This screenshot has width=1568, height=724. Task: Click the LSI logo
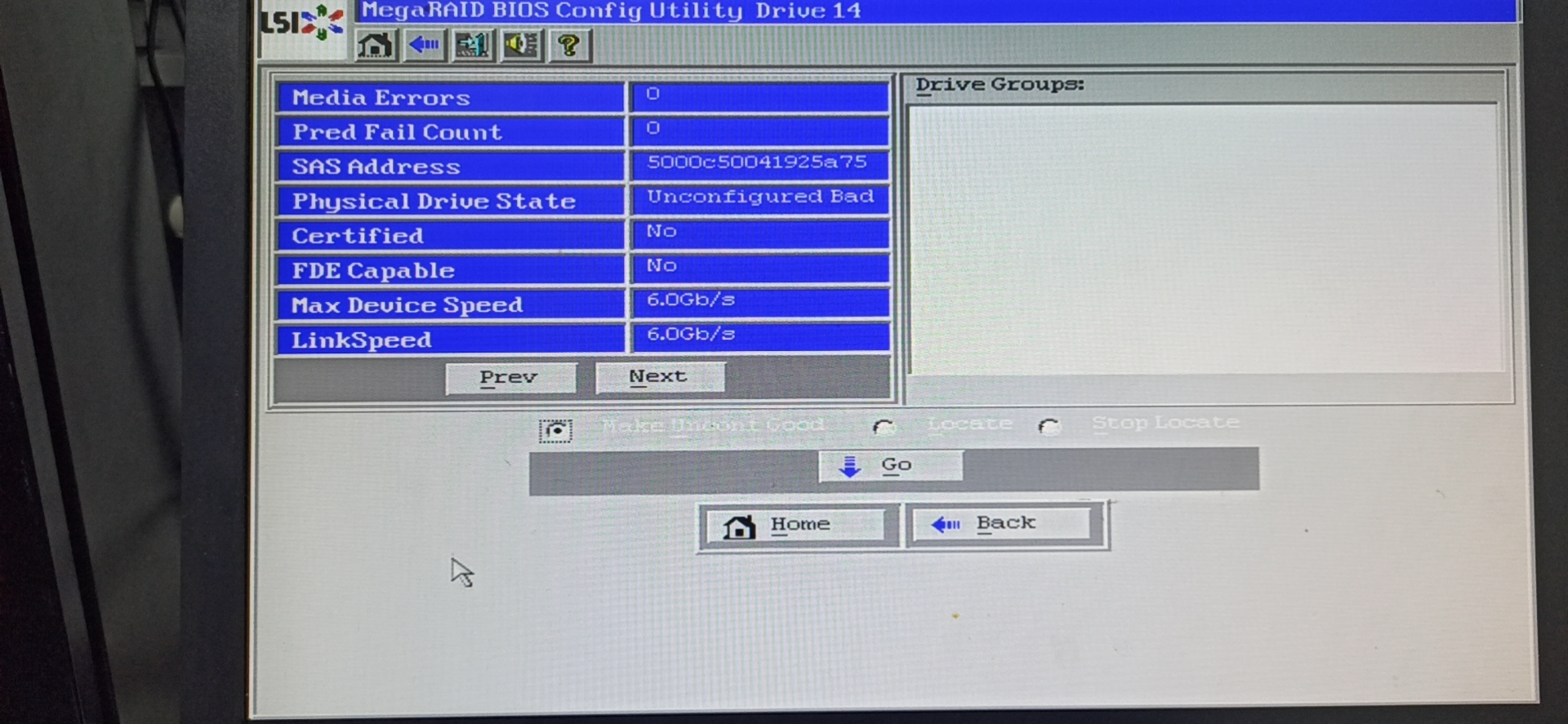302,23
